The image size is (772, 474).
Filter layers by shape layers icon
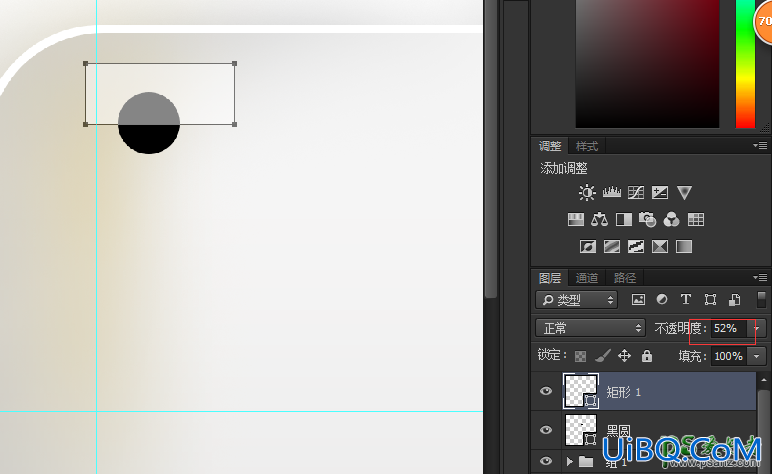710,299
